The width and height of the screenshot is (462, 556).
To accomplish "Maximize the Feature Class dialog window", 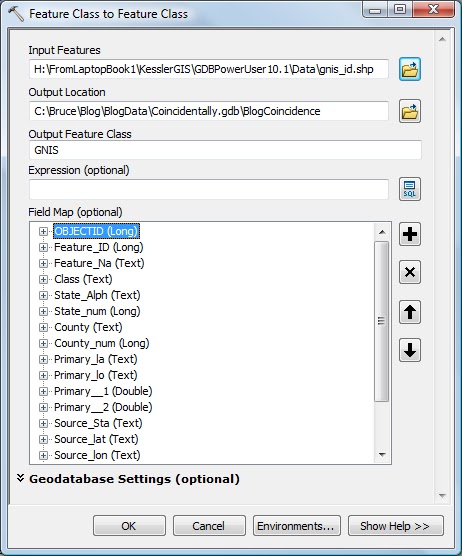I will coord(400,10).
